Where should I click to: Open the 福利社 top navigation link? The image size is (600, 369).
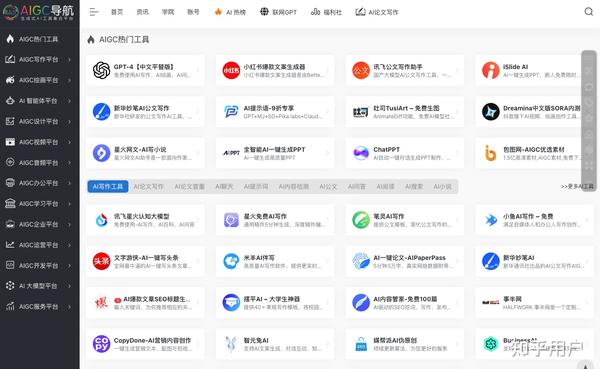pos(326,12)
